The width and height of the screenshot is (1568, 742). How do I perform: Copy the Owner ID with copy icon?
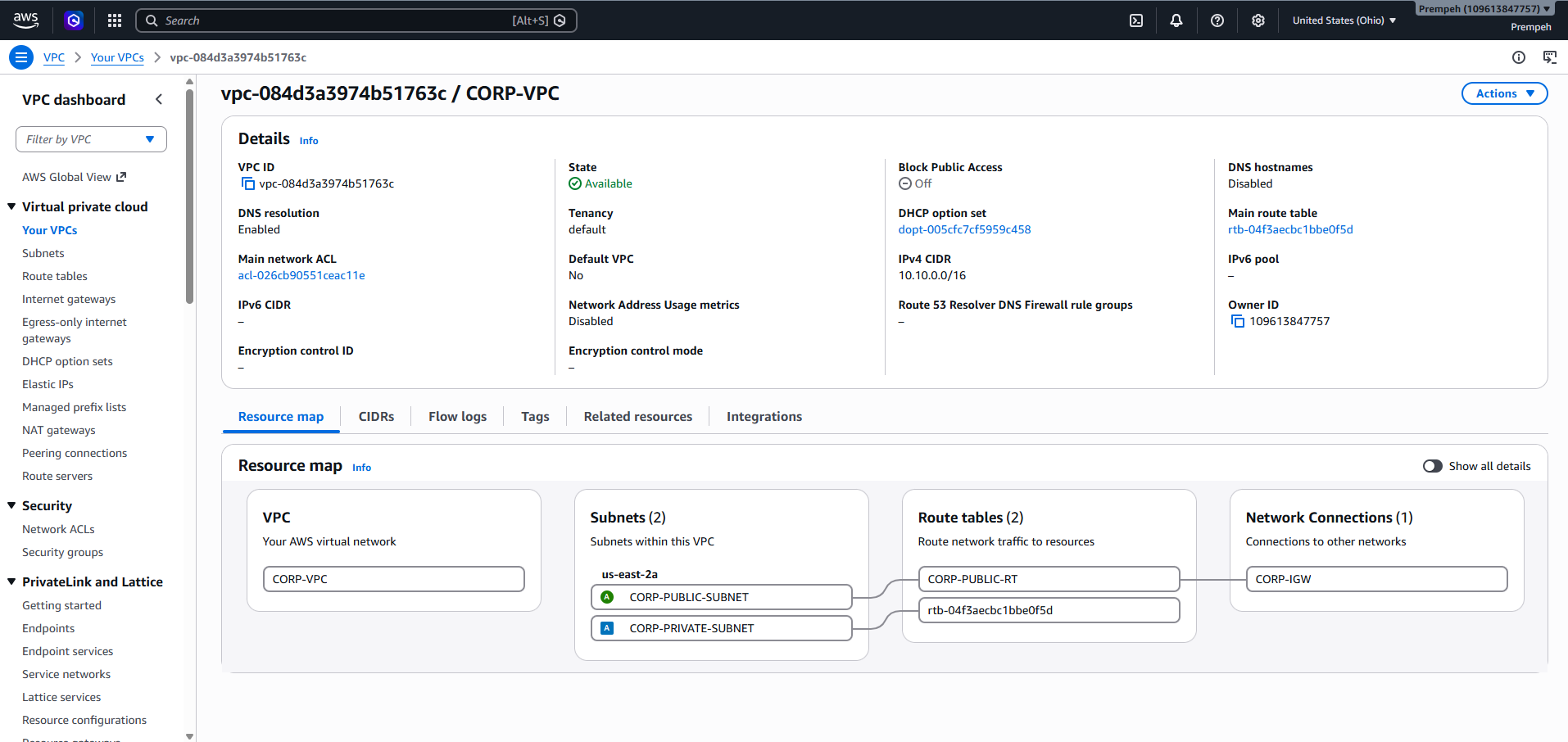click(x=1238, y=321)
